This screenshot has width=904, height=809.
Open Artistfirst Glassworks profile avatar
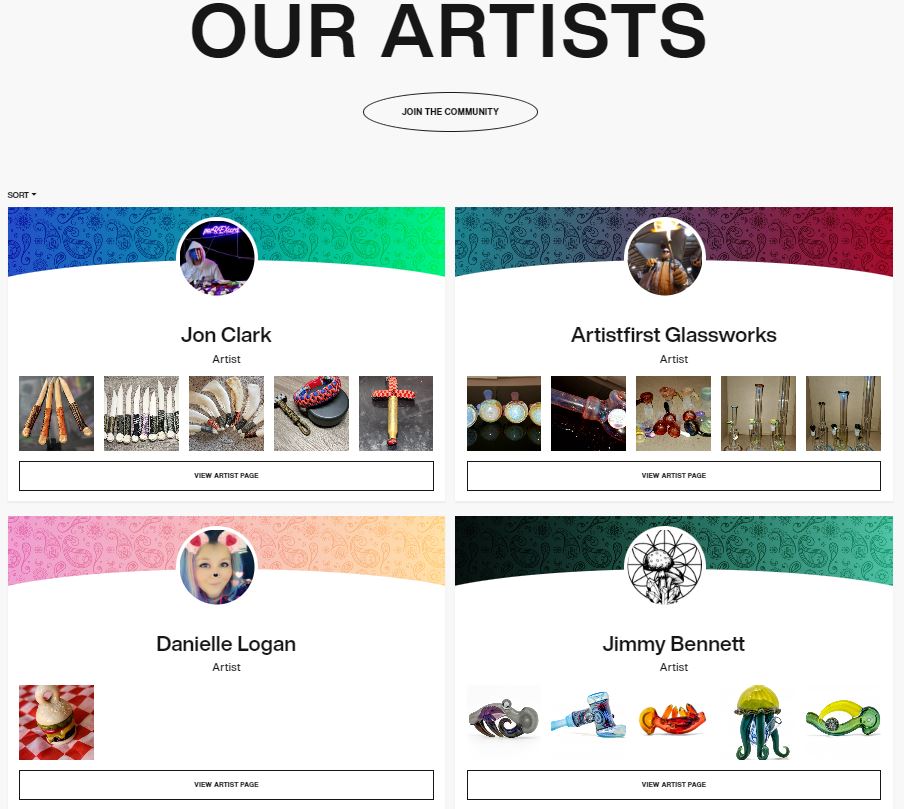click(x=665, y=257)
